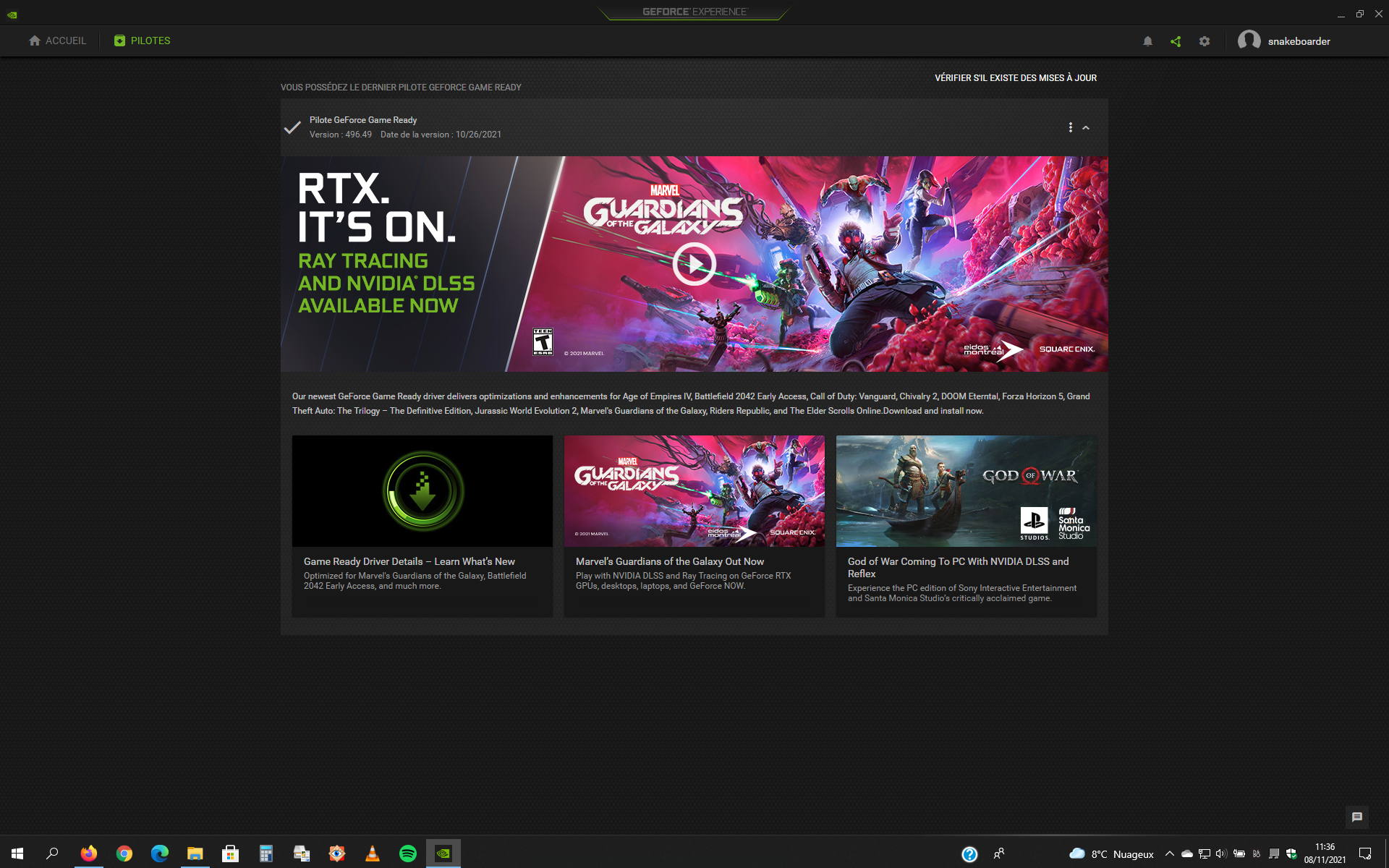Click VÉRIFIER S'IL EXISTE DES MISES À JOUR

[1016, 78]
